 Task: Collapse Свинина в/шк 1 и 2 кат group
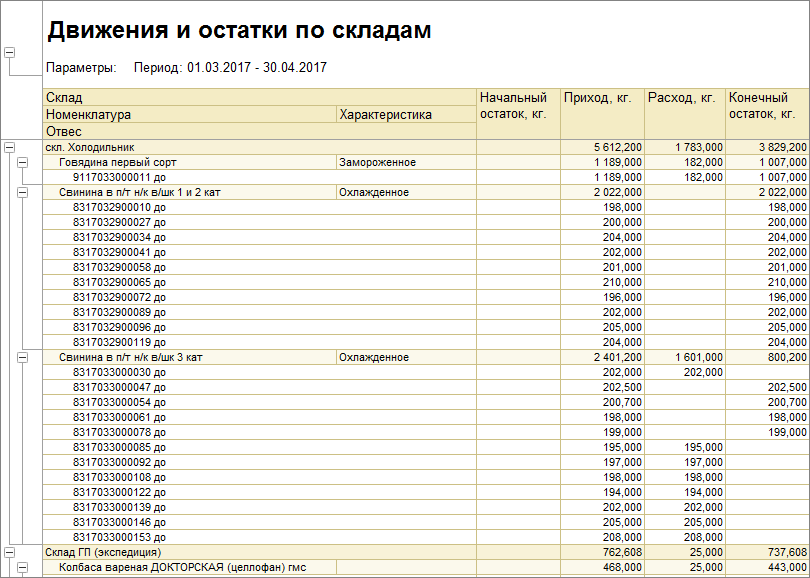tap(23, 192)
